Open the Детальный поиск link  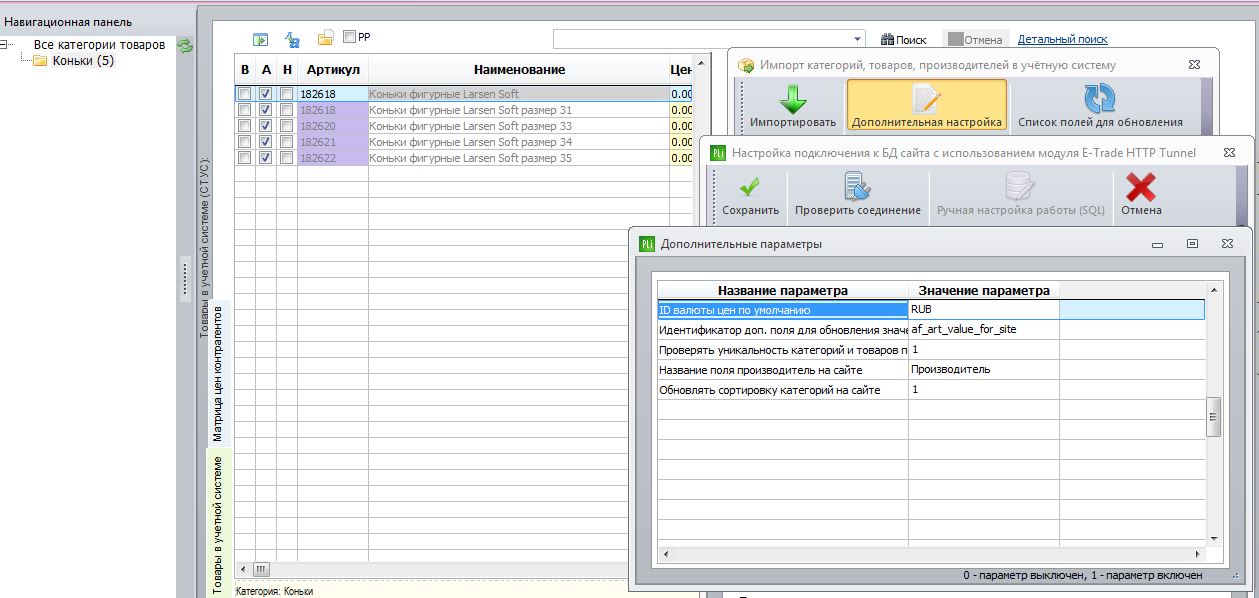1062,40
